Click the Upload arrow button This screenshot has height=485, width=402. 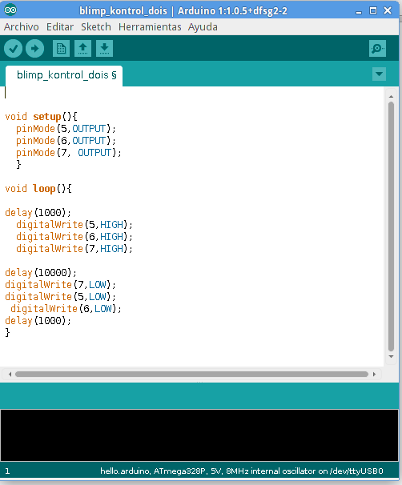click(35, 49)
